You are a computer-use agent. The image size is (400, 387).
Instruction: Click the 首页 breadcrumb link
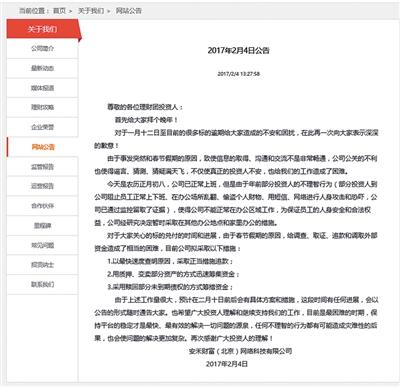[x=59, y=11]
